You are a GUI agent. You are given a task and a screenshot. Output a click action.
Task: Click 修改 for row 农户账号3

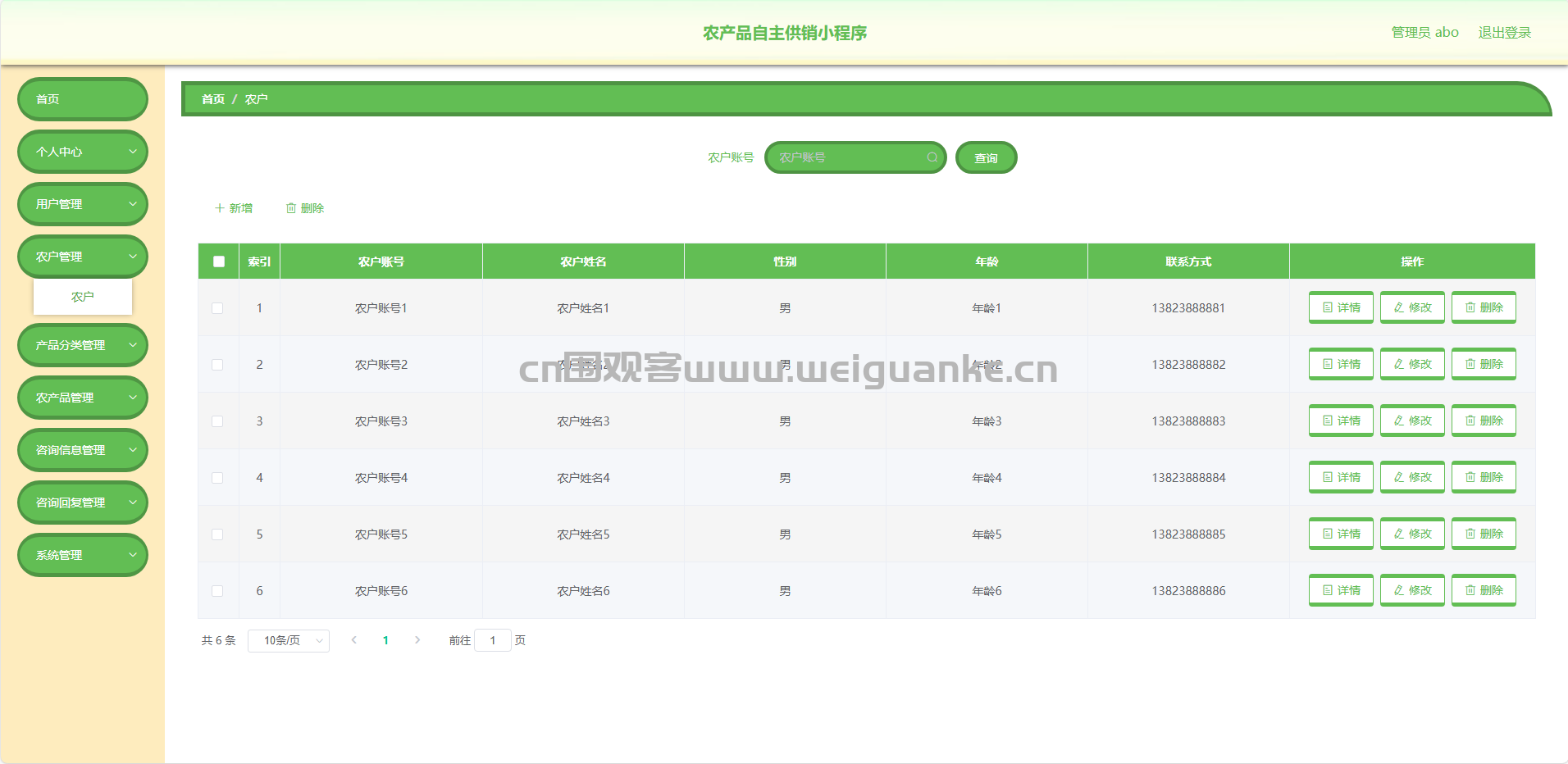tap(1412, 421)
